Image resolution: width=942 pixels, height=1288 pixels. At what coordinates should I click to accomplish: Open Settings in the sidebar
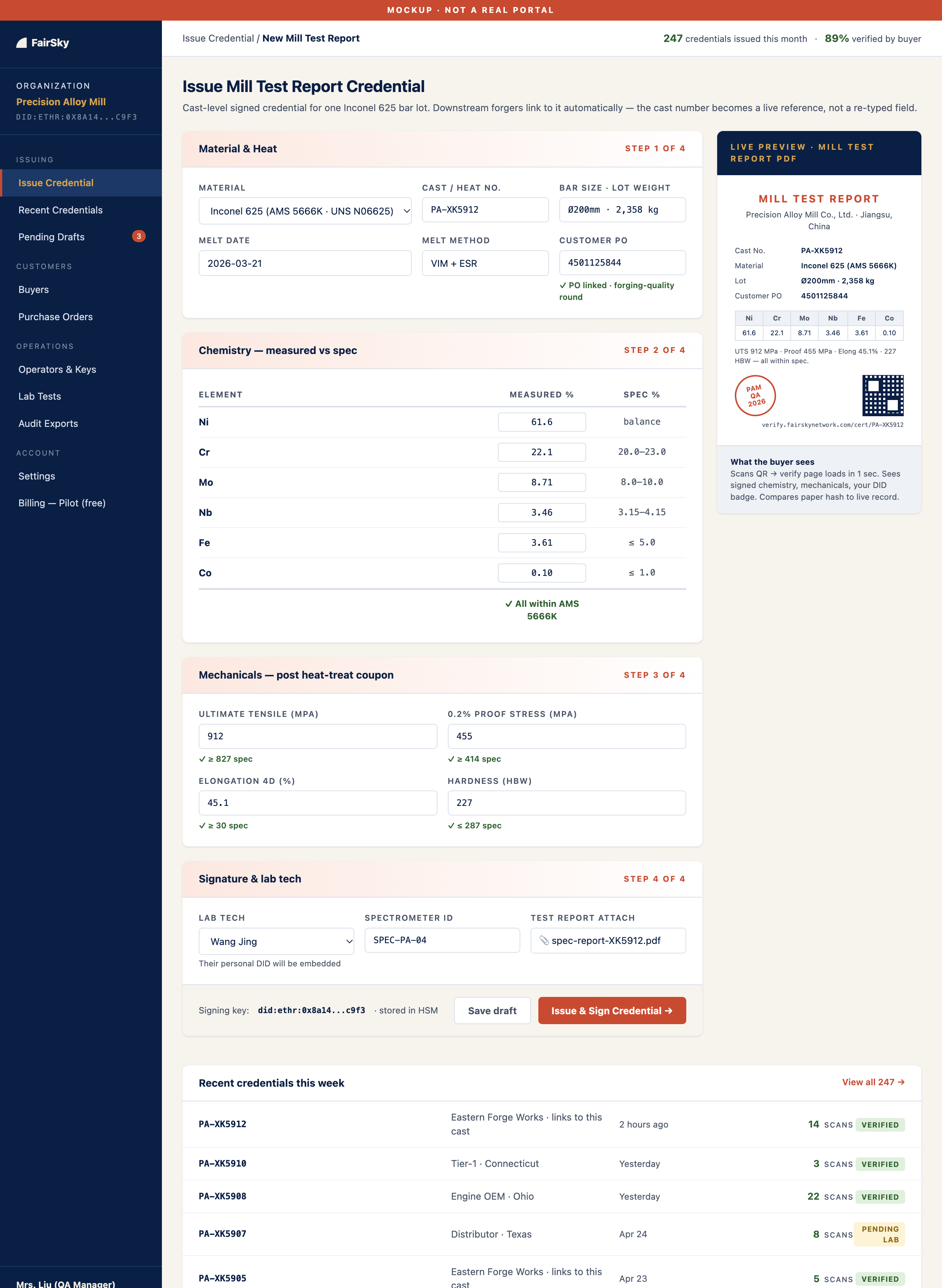pos(81,476)
